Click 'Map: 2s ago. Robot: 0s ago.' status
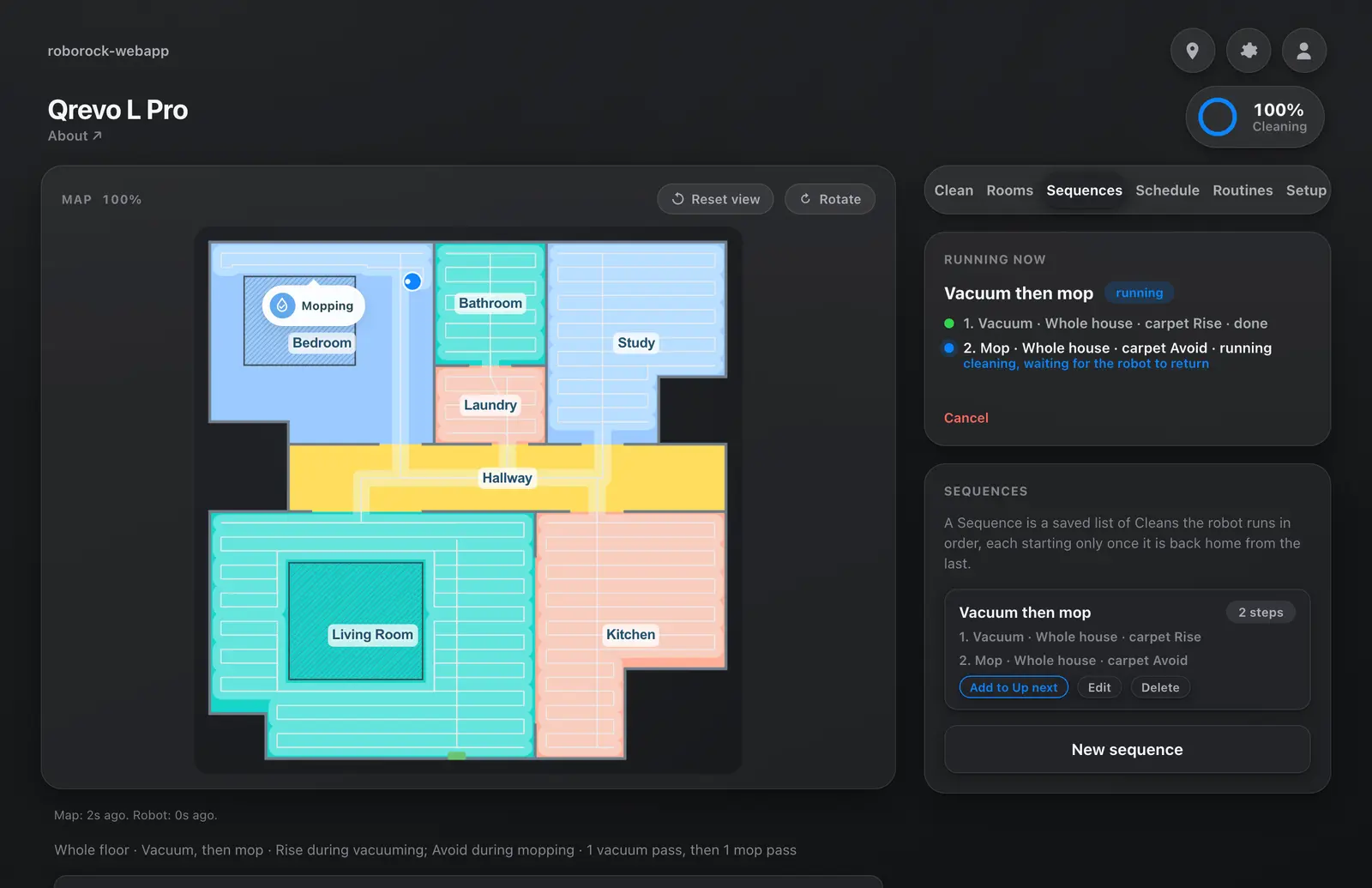This screenshot has width=1372, height=888. 135,815
